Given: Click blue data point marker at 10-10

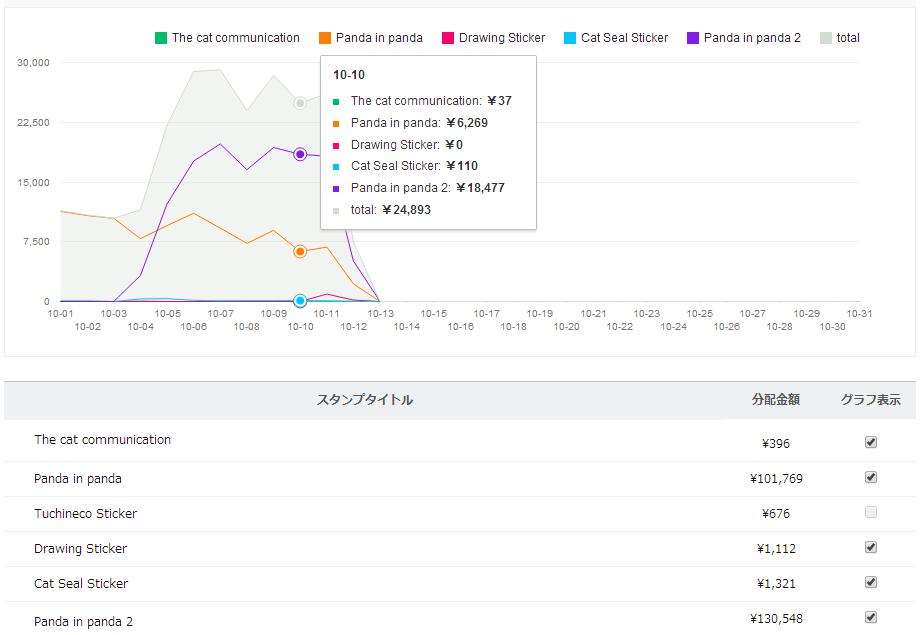Looking at the screenshot, I should point(300,301).
